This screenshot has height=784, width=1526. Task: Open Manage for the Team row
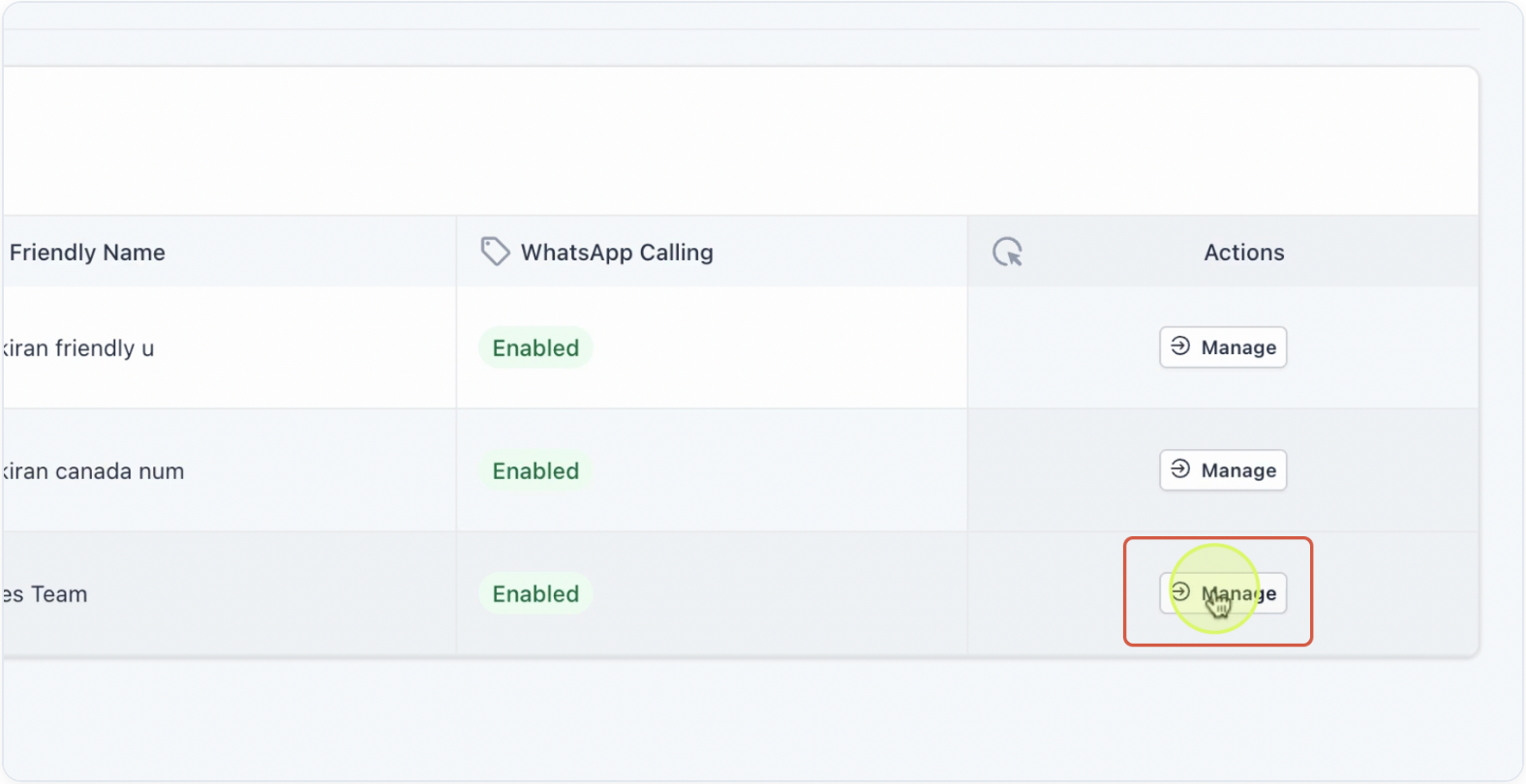tap(1223, 592)
